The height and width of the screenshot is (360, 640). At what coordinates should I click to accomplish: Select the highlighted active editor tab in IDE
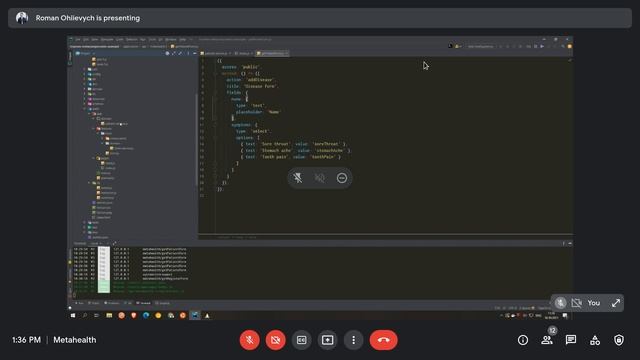272,53
